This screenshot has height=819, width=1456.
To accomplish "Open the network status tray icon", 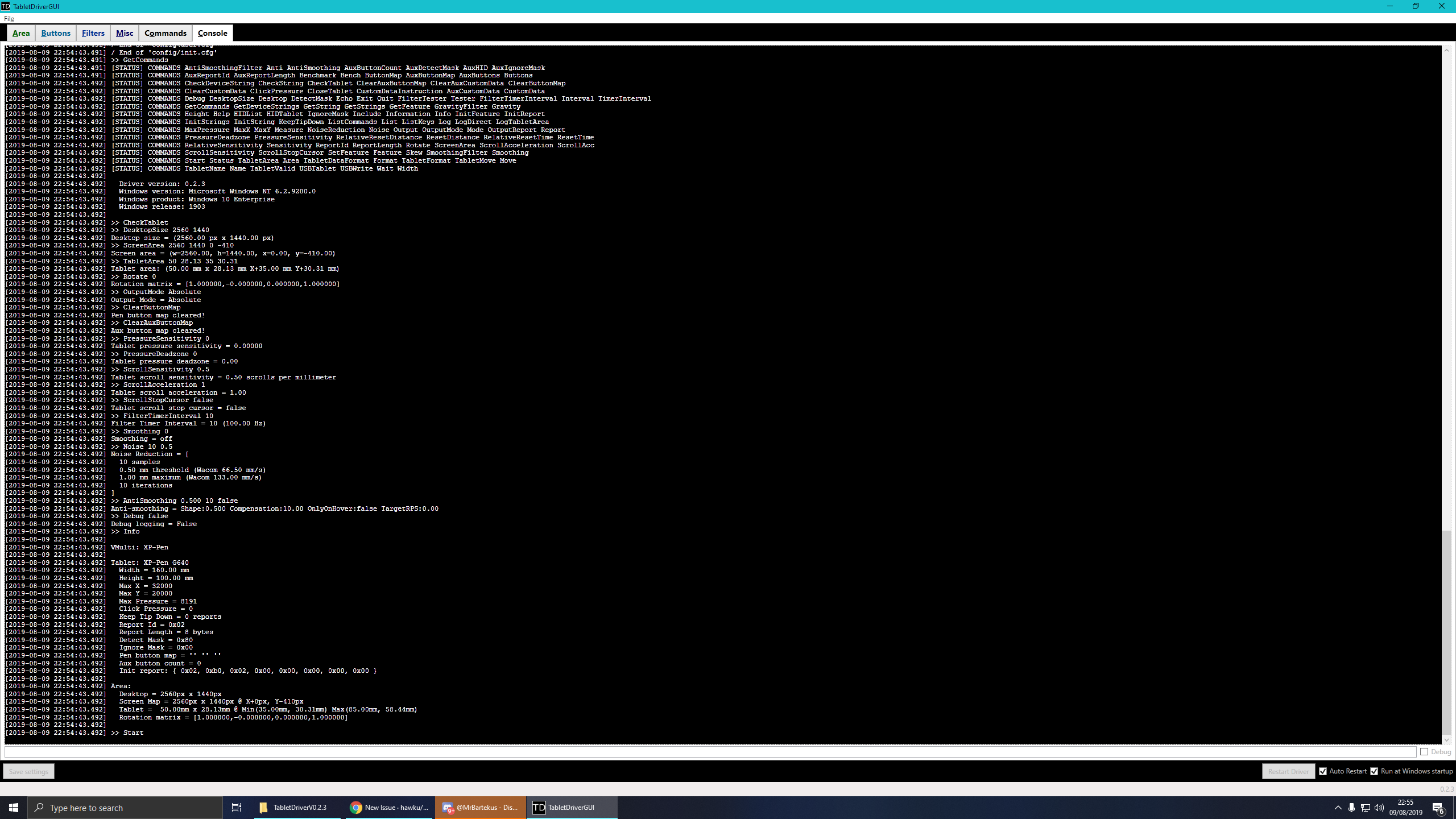I will click(1365, 807).
